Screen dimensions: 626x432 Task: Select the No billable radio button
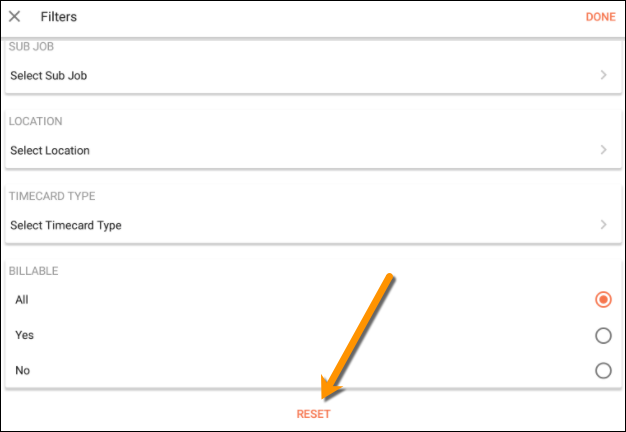[603, 370]
